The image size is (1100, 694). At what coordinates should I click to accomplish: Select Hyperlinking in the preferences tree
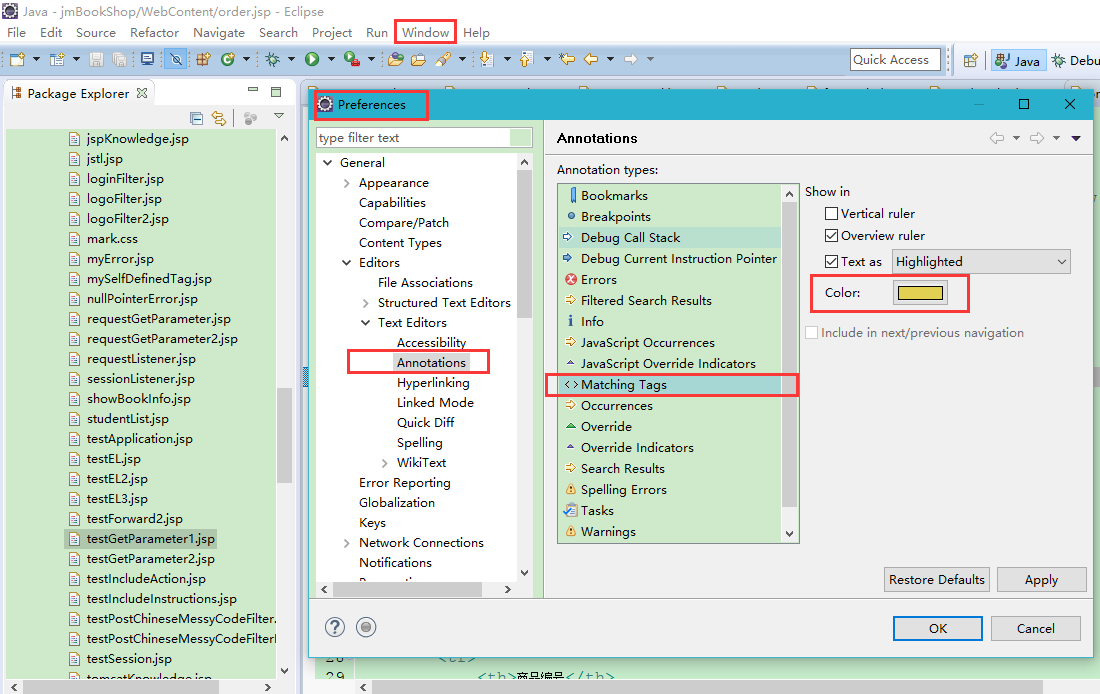433,383
